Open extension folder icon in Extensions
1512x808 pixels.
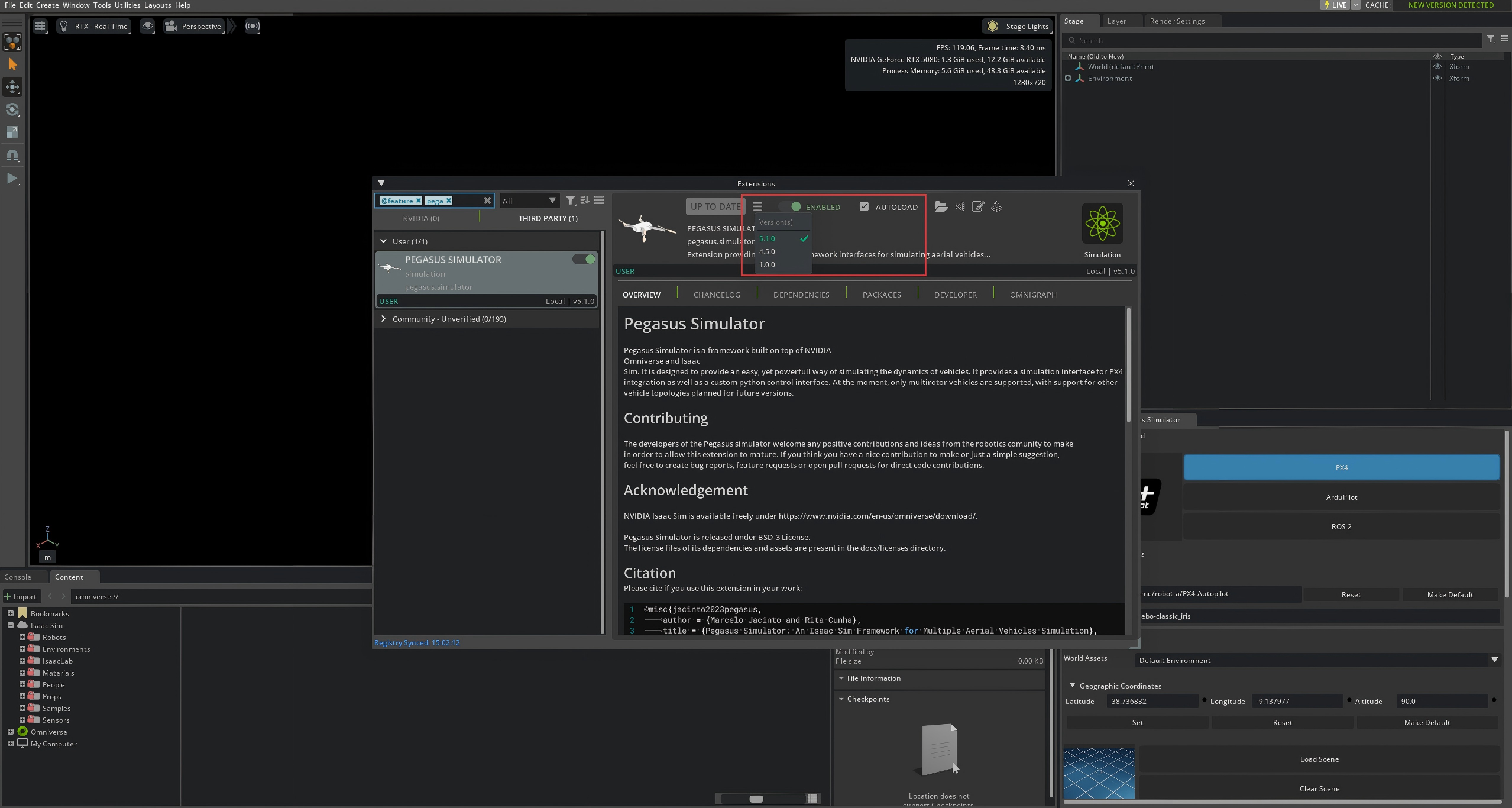tap(941, 206)
